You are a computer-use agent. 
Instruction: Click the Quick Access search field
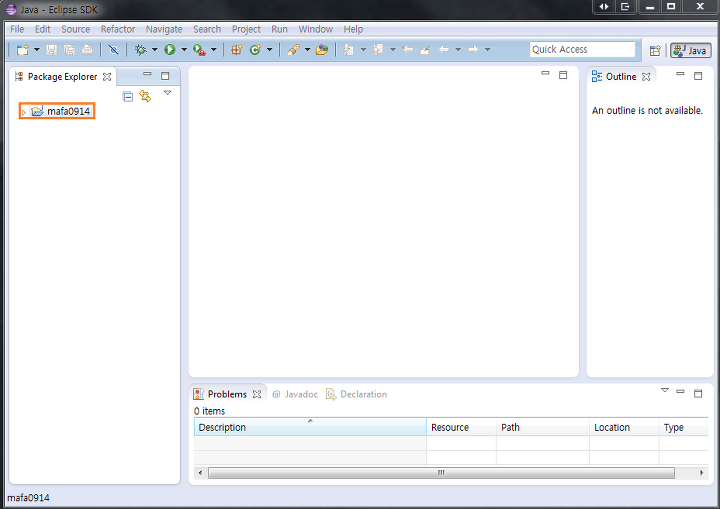(582, 49)
